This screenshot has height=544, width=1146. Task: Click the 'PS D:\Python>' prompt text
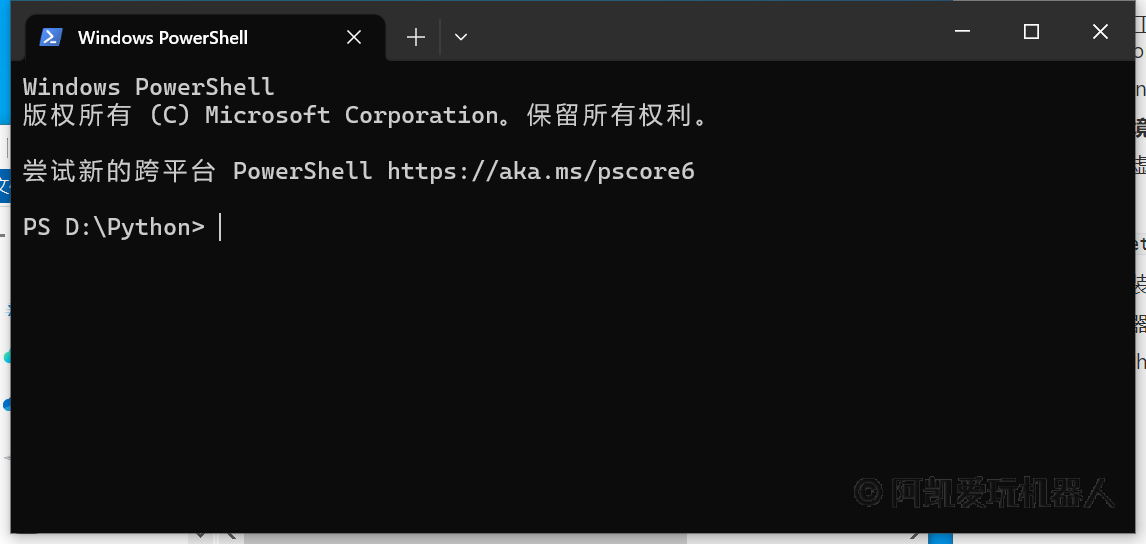(113, 227)
